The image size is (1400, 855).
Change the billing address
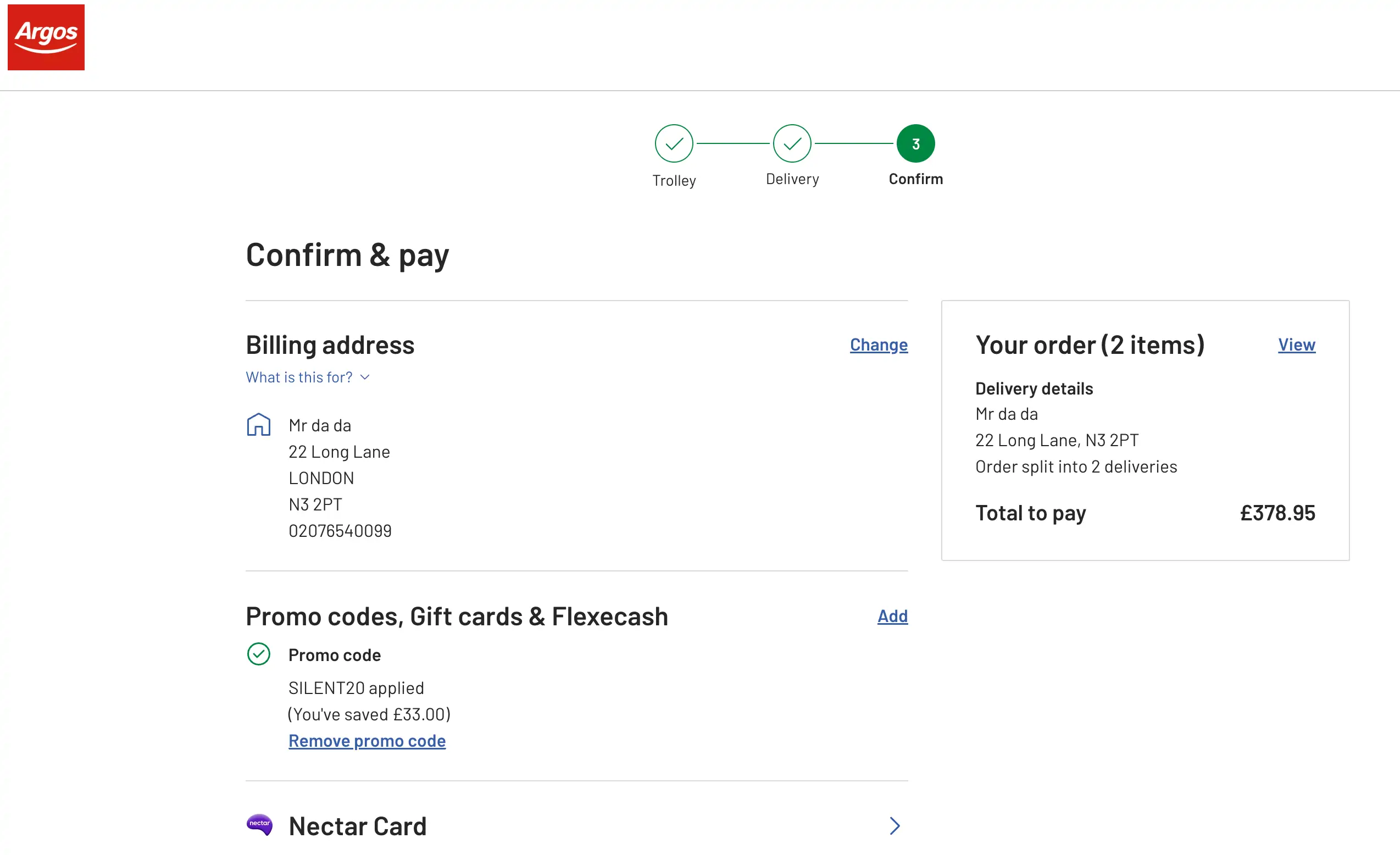point(879,345)
